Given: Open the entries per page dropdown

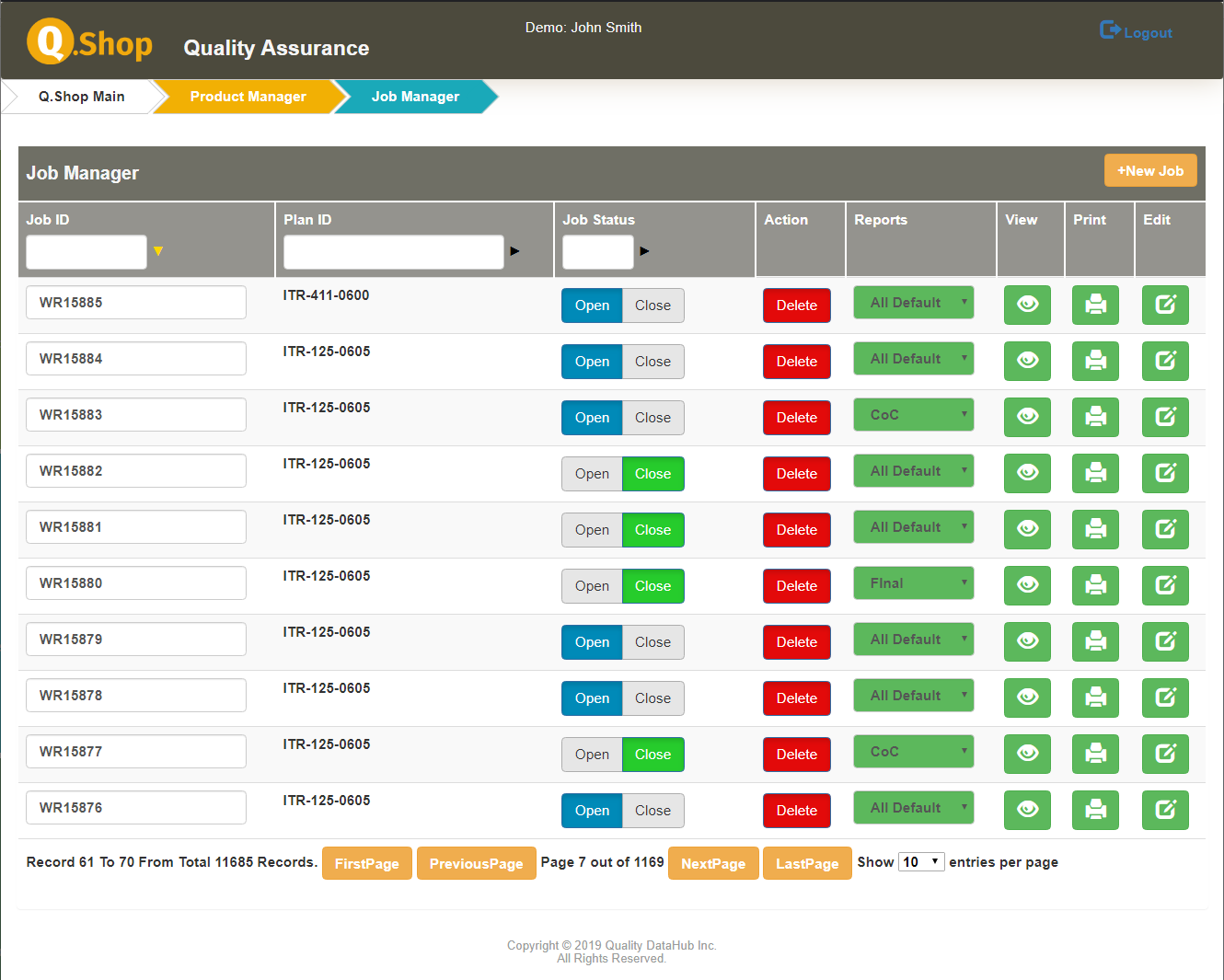Looking at the screenshot, I should tap(920, 862).
